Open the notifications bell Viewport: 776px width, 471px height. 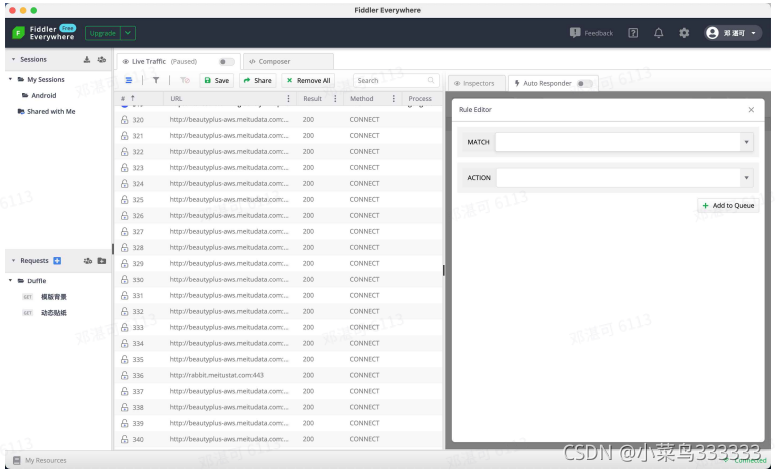point(658,33)
